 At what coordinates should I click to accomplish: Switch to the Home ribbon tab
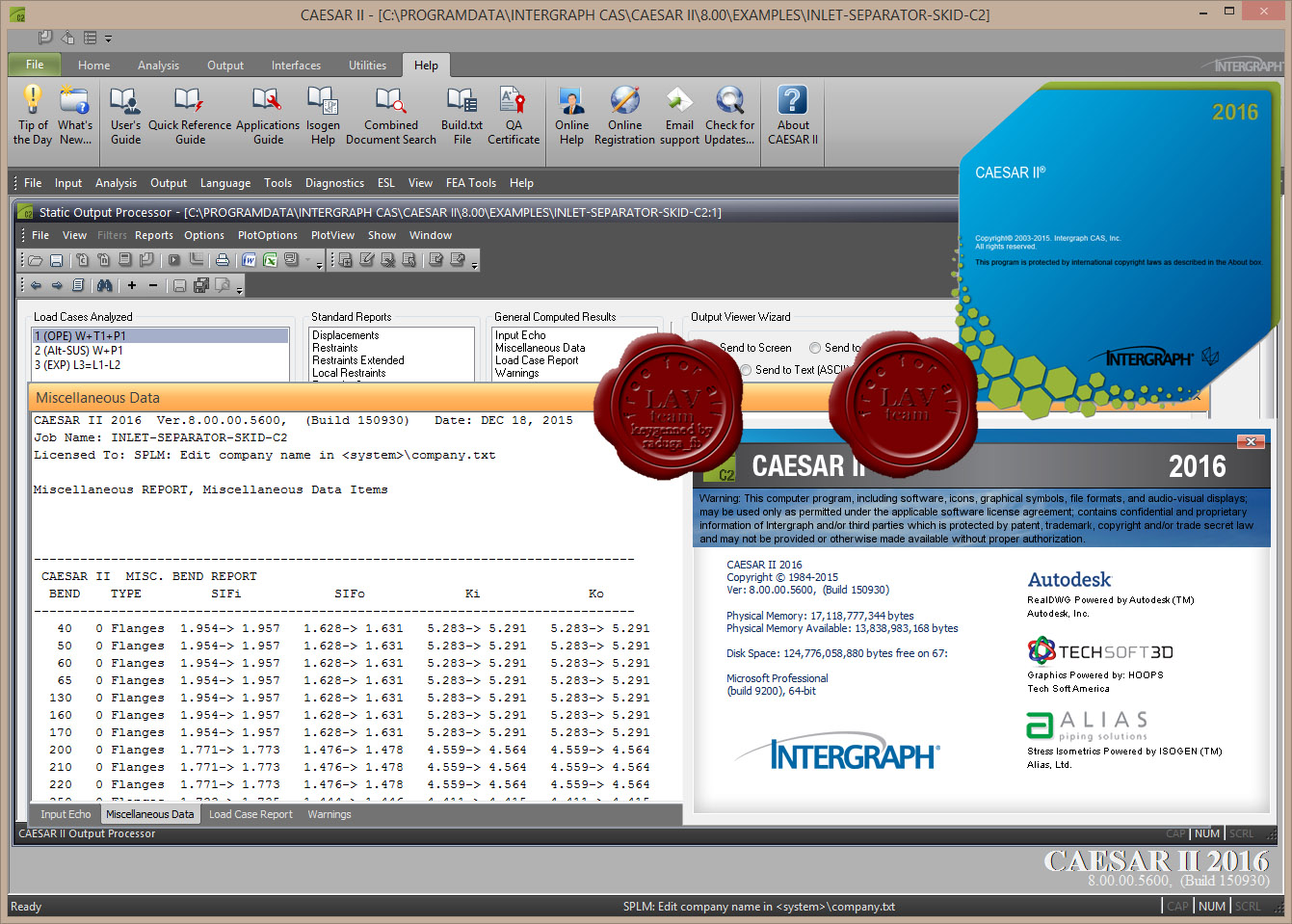point(93,66)
